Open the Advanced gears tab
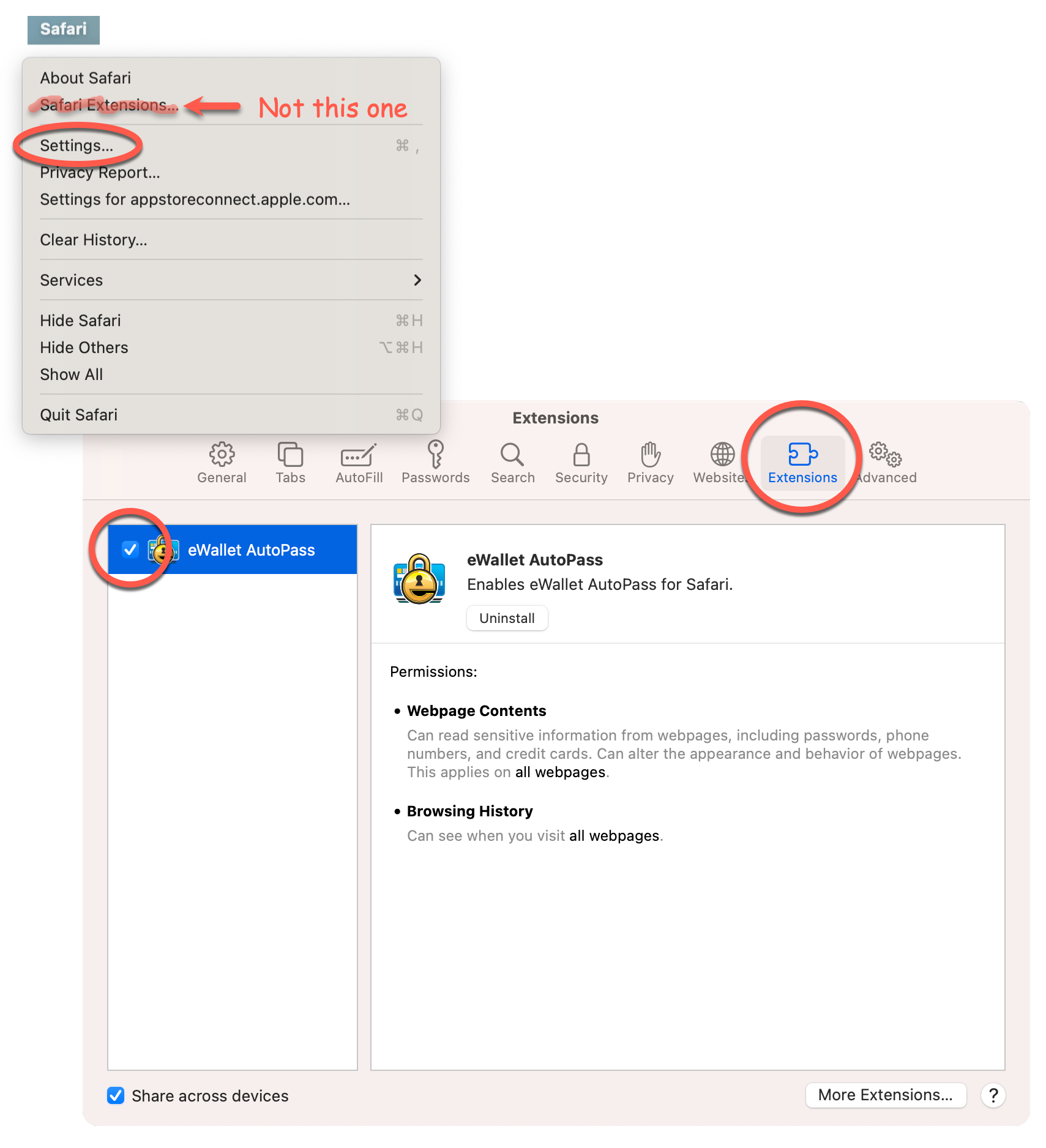This screenshot has height=1148, width=1046. [886, 463]
